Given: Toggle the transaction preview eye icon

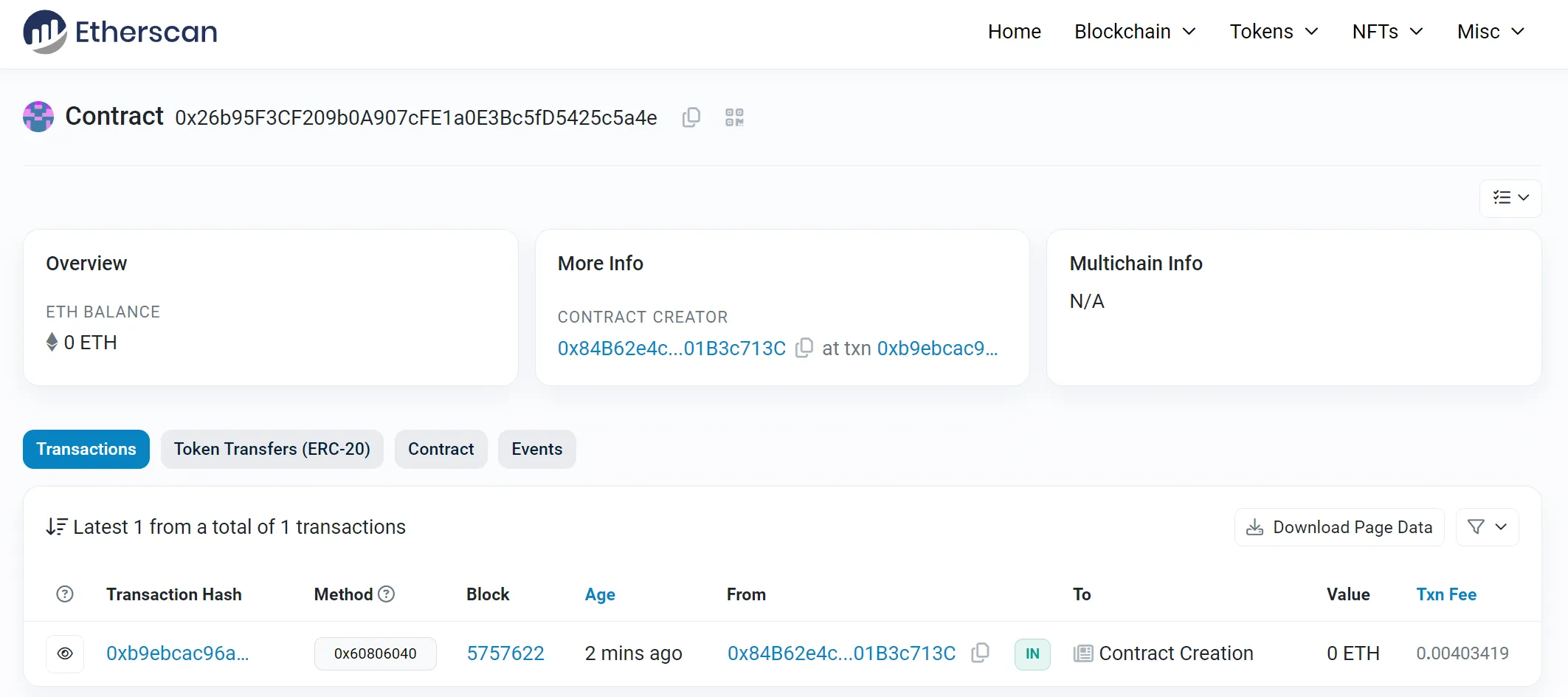Looking at the screenshot, I should [65, 653].
